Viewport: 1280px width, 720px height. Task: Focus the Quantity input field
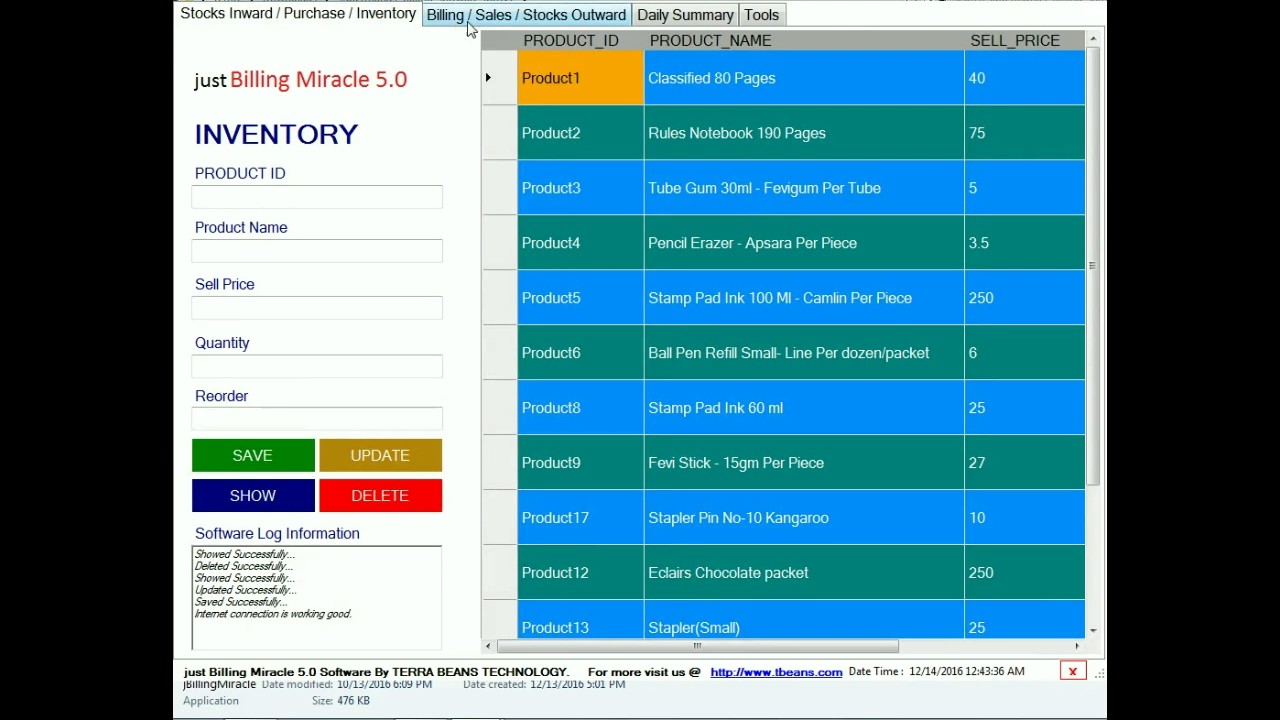click(x=317, y=366)
